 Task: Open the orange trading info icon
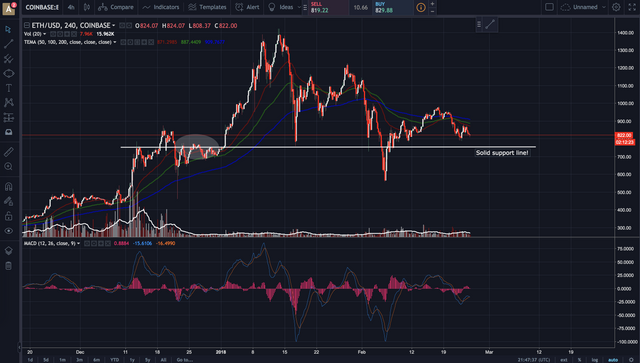420,7
